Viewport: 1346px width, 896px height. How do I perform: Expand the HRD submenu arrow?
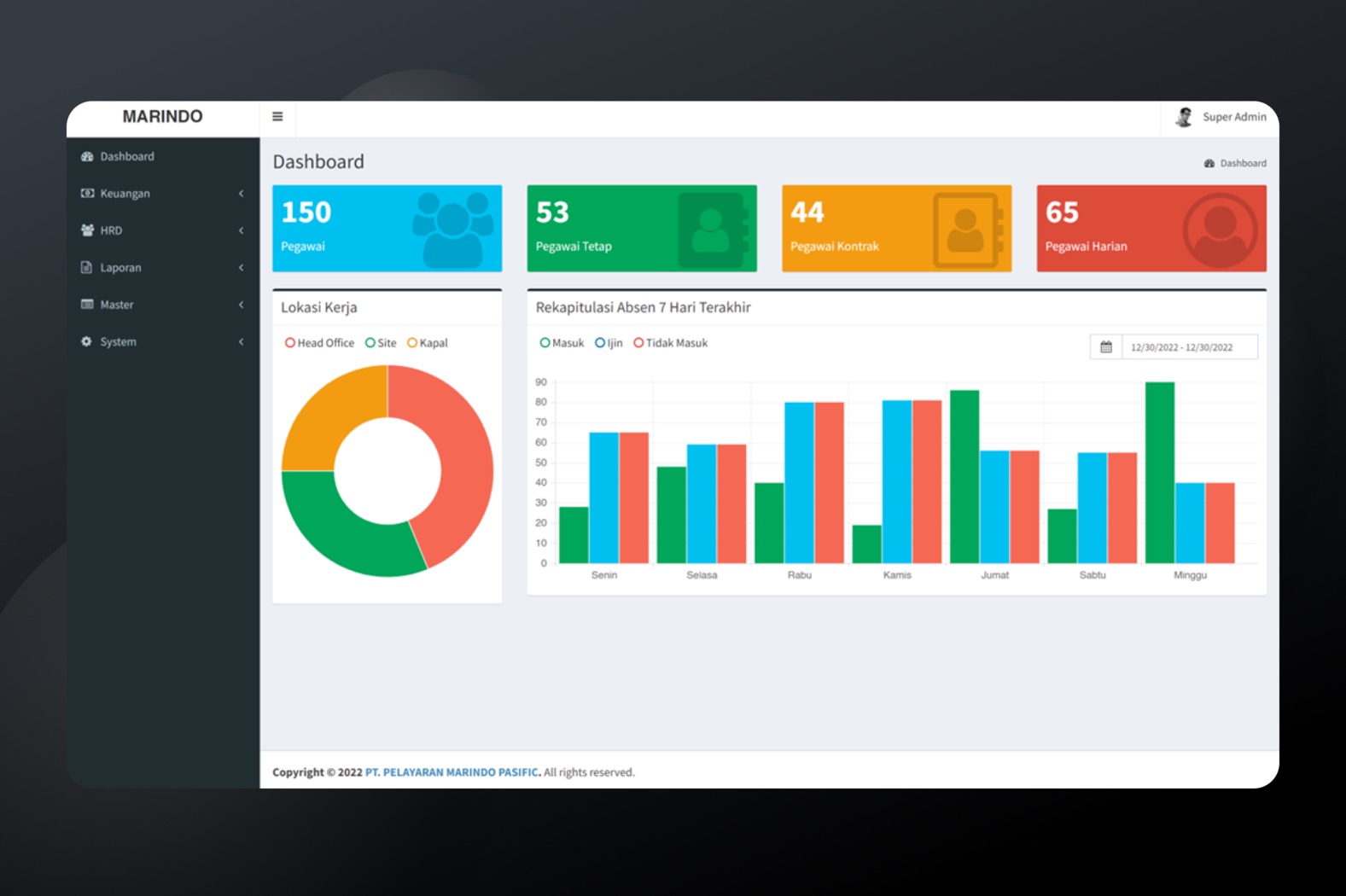point(242,230)
